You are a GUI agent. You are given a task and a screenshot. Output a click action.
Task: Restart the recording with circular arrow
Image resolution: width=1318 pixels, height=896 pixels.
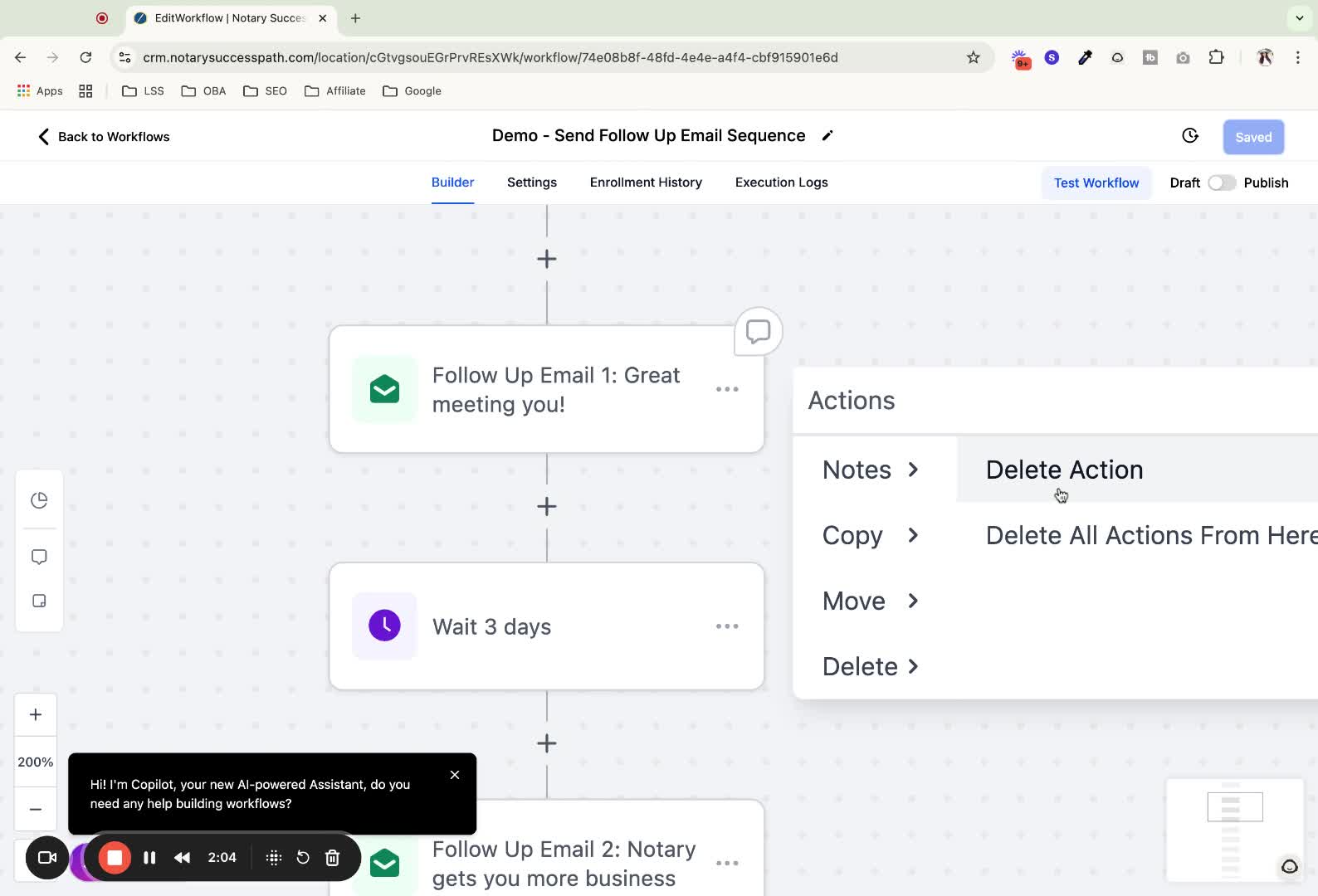coord(303,858)
